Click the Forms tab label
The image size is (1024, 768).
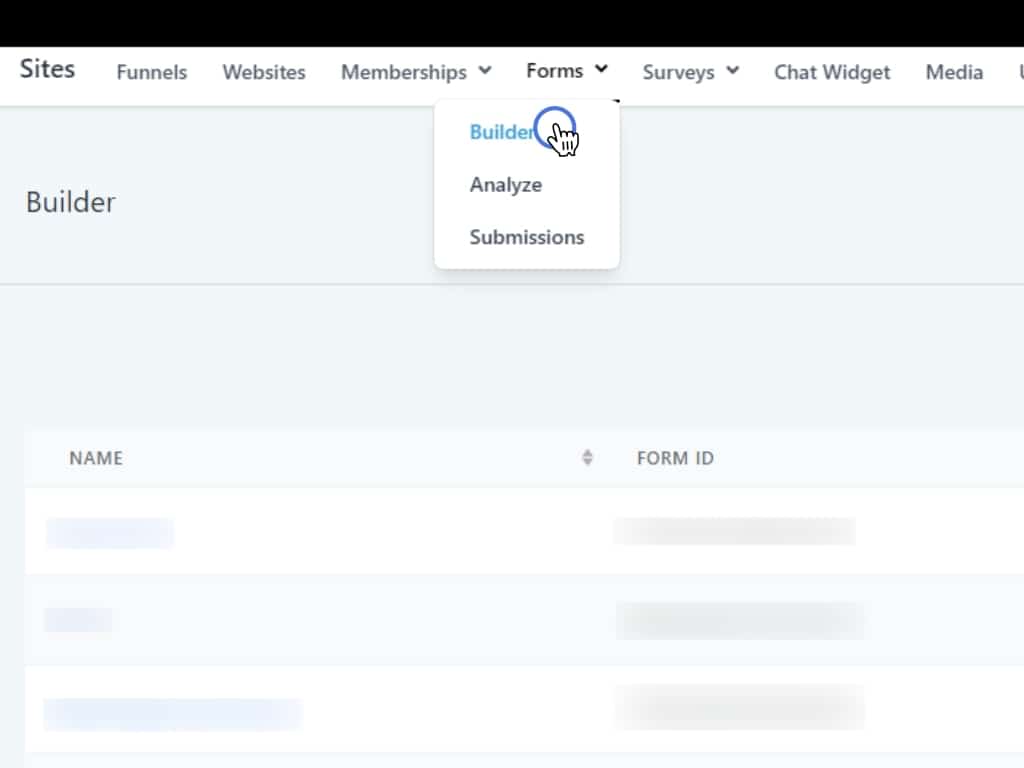[555, 71]
